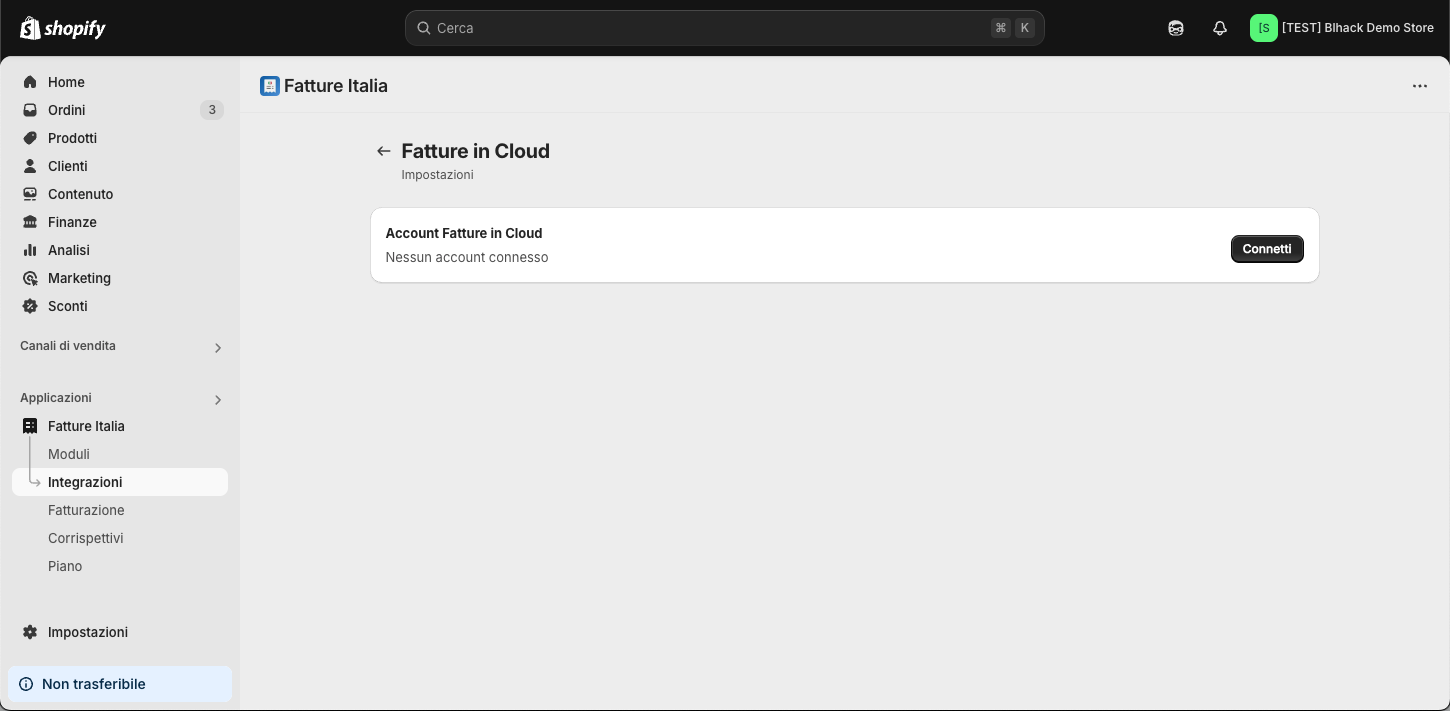Click the Canali di vendita label

click(68, 346)
